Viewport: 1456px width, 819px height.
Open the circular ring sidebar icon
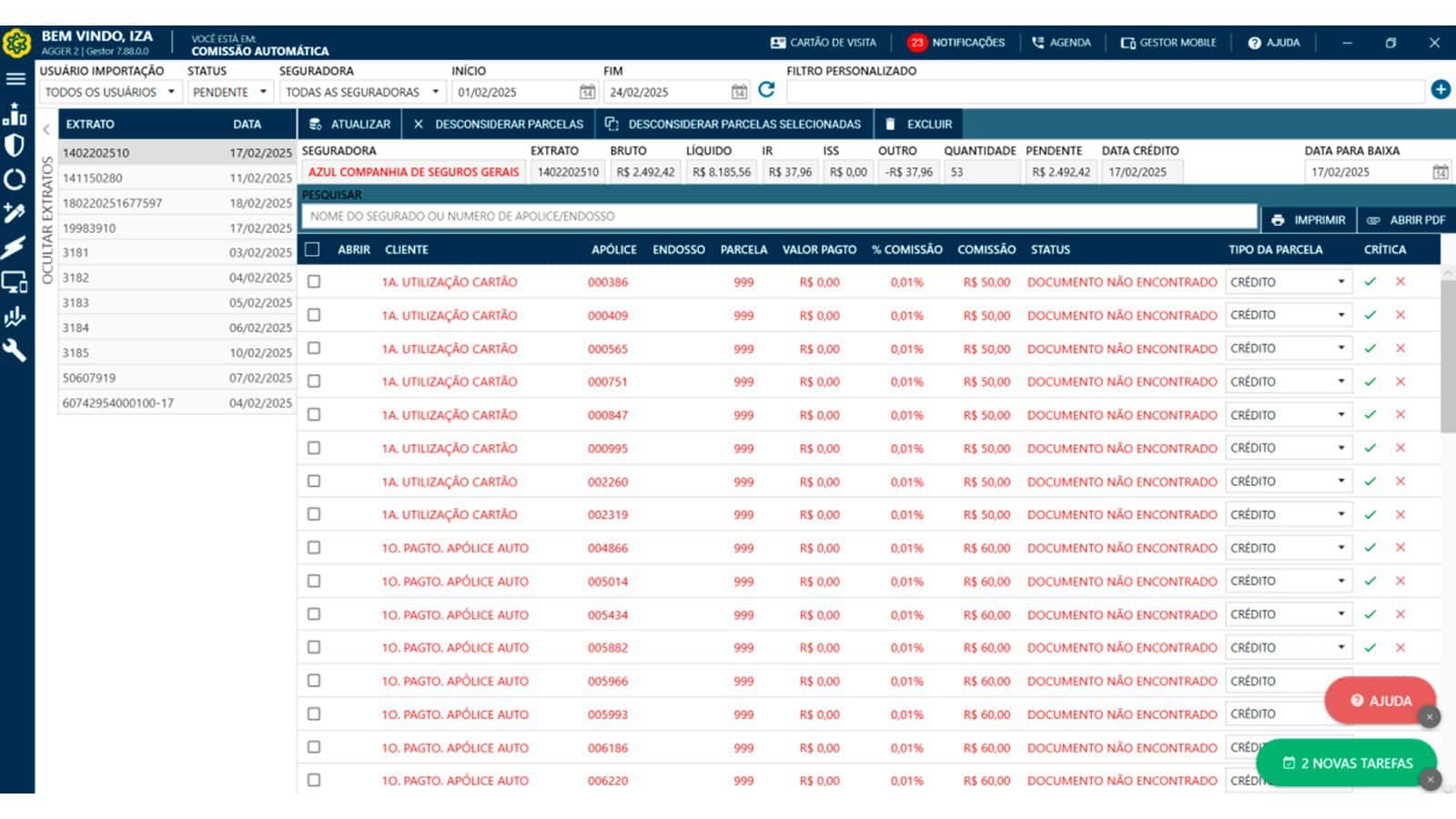[15, 179]
